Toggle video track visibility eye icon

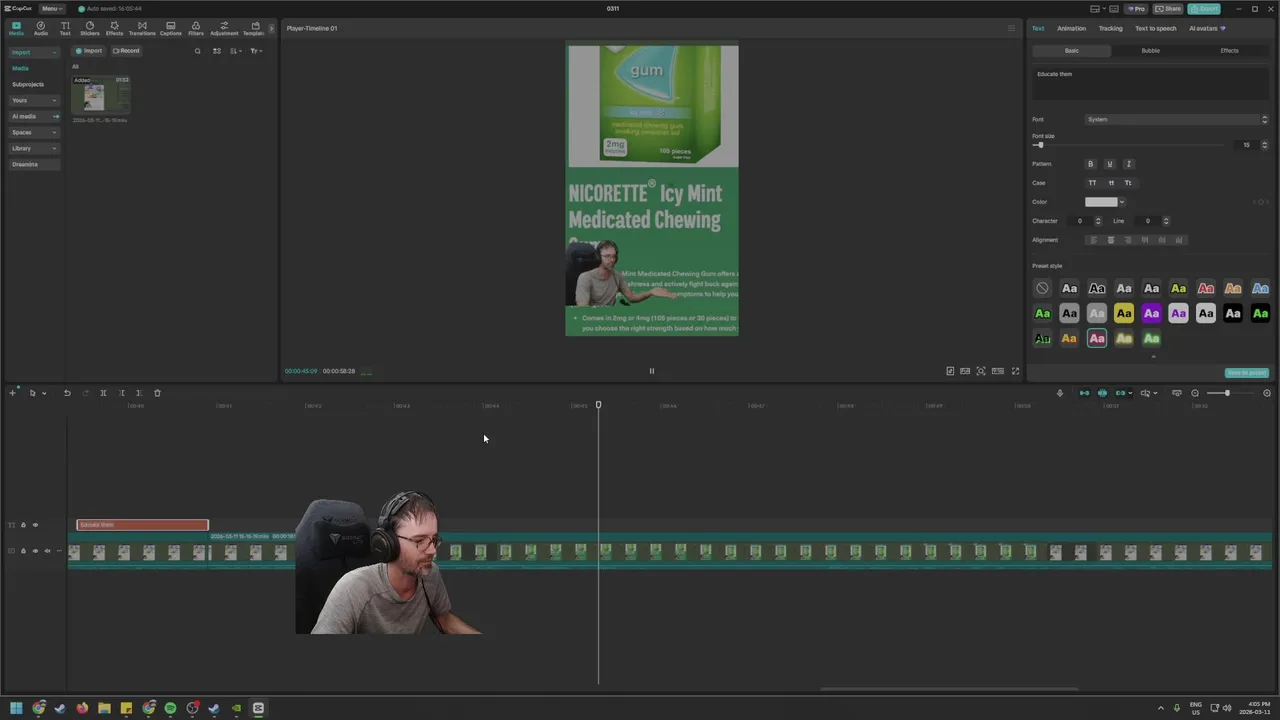click(35, 551)
